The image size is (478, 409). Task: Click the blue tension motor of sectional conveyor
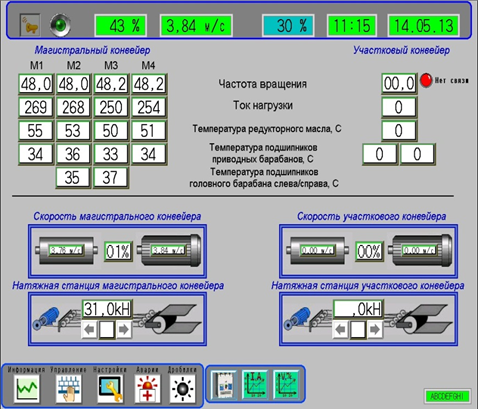pos(297,318)
